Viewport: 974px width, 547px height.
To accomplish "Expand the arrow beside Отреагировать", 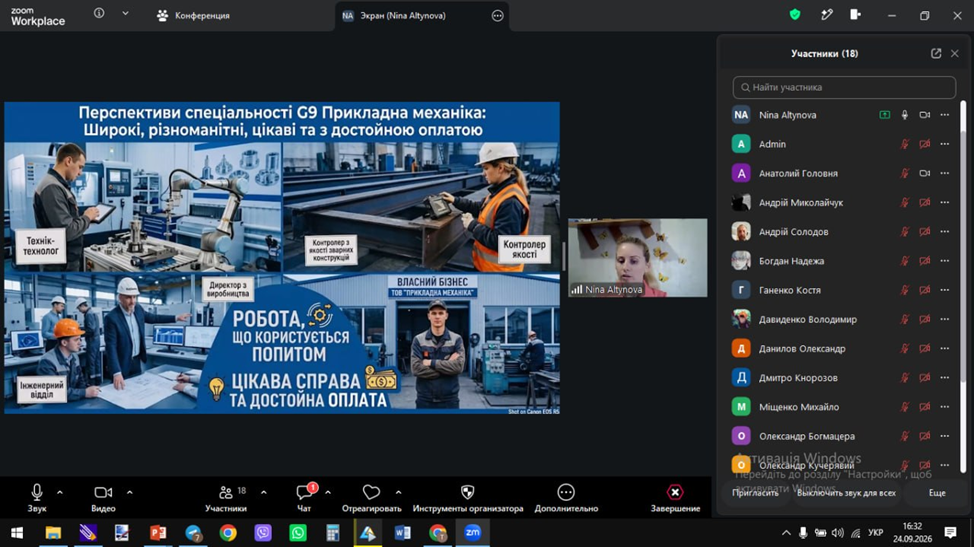I will click(399, 492).
